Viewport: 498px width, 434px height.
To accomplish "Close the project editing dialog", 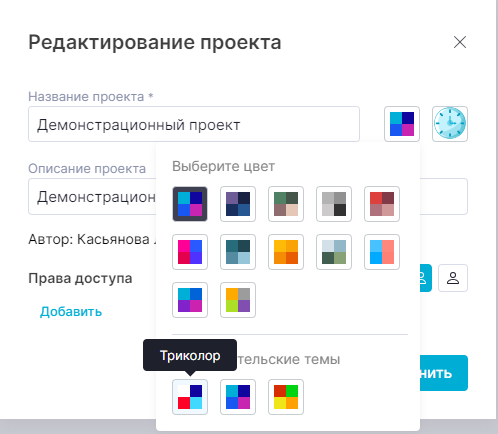I will (460, 42).
